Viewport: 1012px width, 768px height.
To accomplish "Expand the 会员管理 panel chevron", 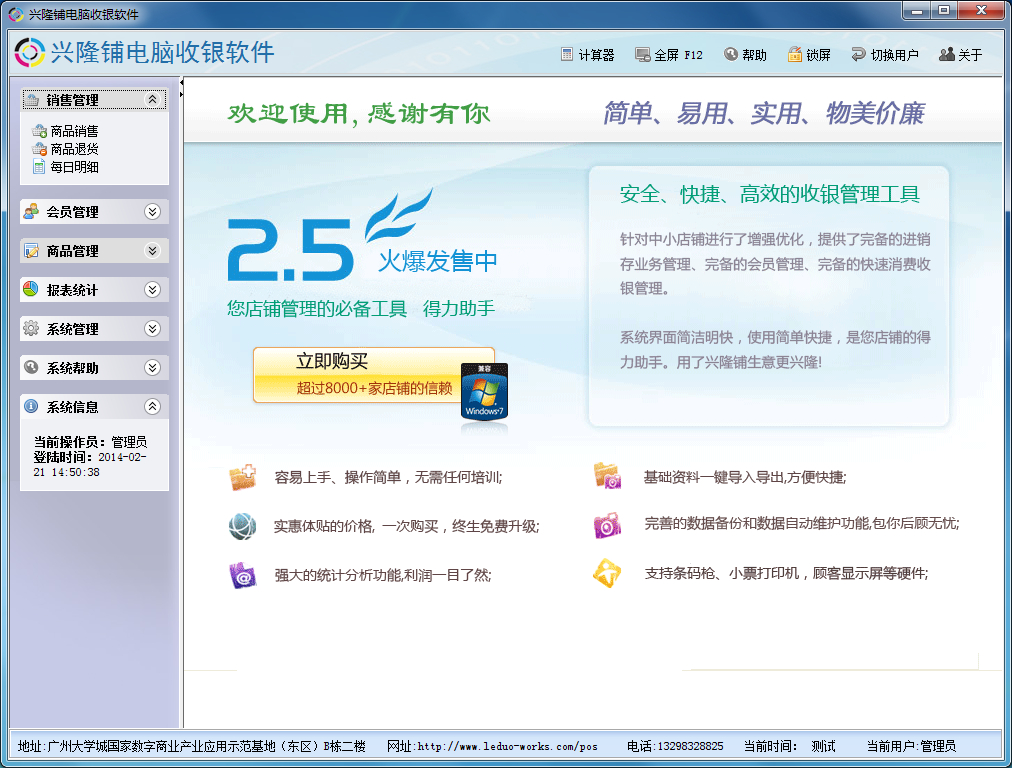I will click(152, 212).
